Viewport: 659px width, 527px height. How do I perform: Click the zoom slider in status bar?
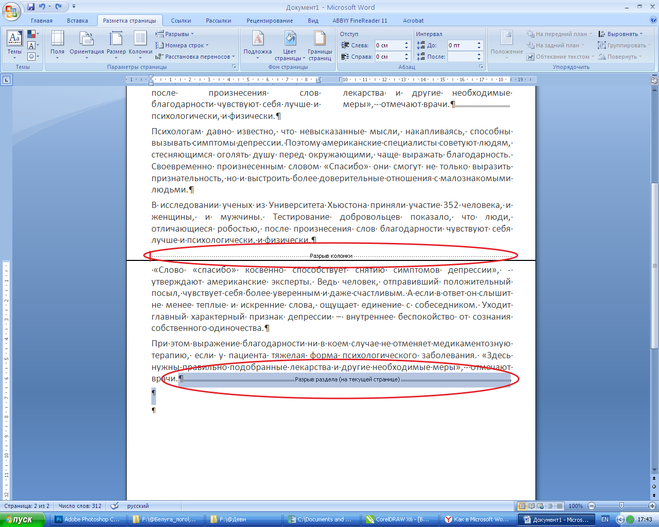point(622,507)
